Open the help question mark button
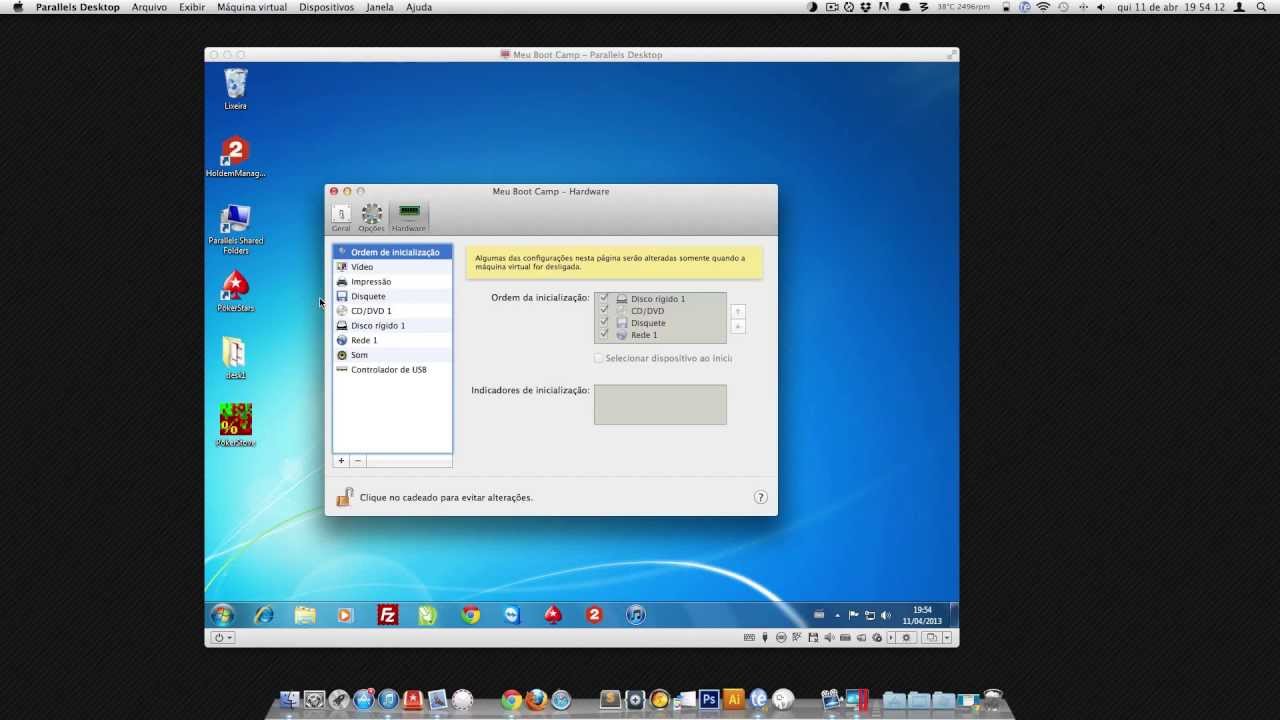 click(x=760, y=497)
